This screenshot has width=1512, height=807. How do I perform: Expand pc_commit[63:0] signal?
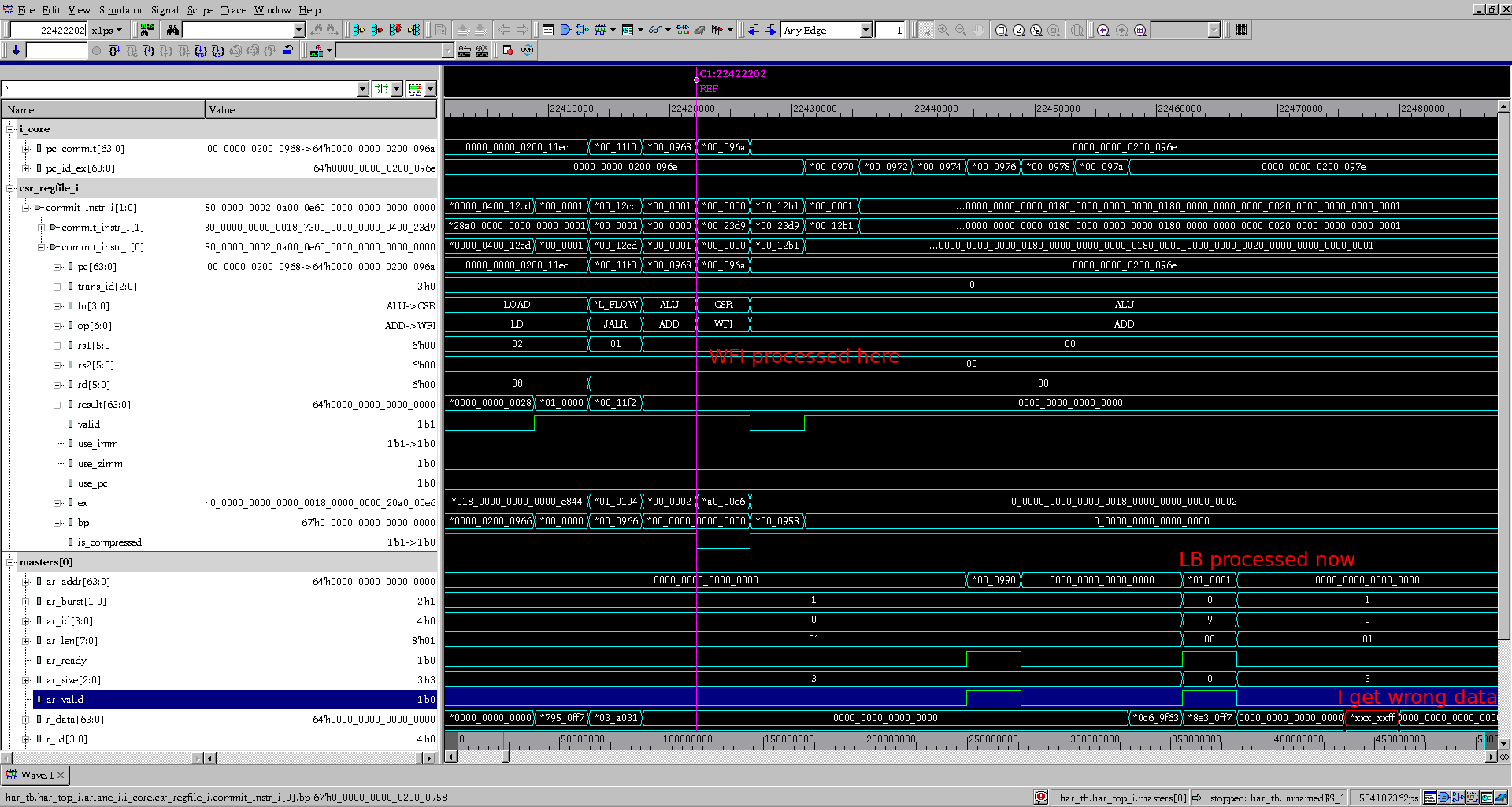(x=26, y=149)
